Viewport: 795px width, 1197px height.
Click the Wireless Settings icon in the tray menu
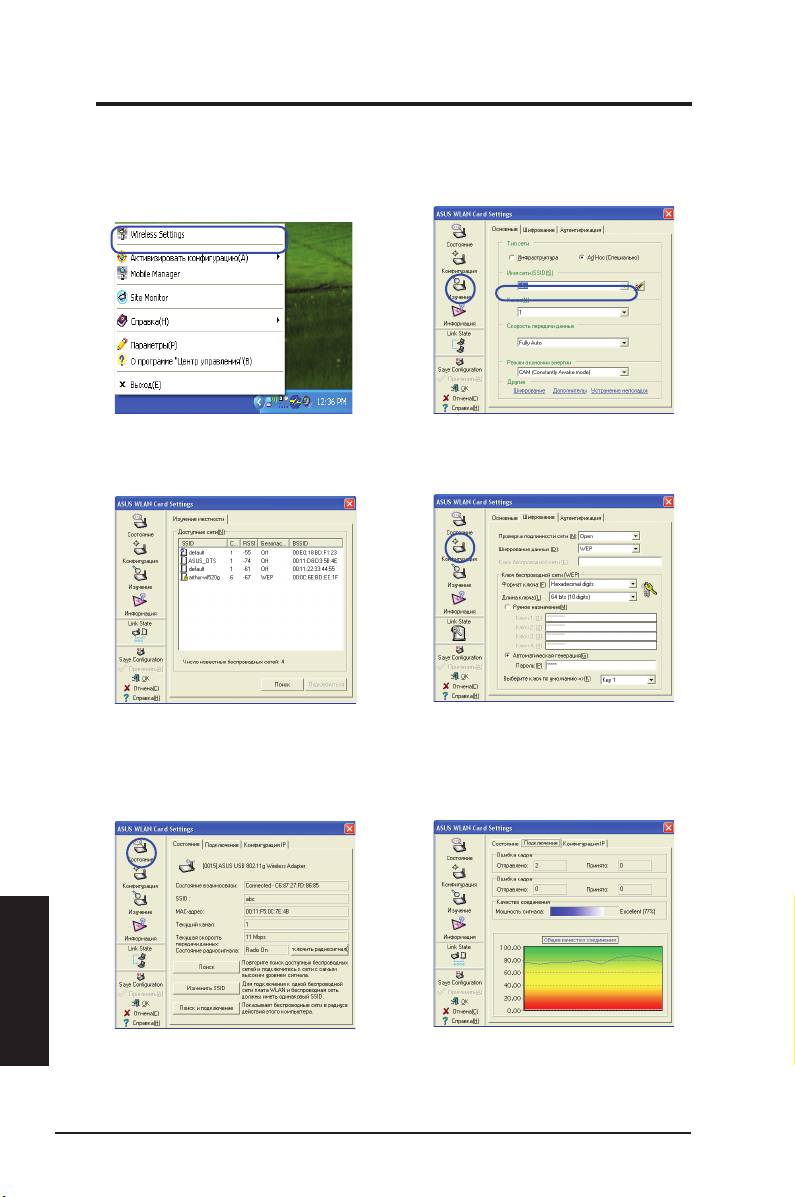[123, 235]
